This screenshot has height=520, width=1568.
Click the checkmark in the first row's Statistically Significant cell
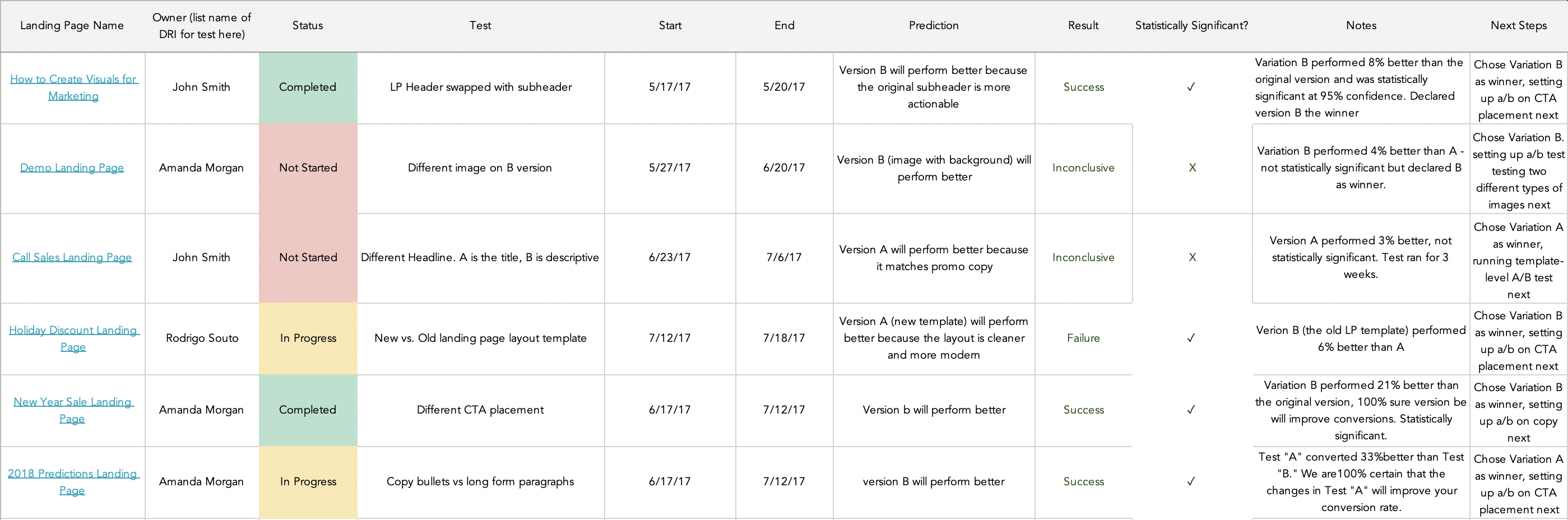pos(1191,87)
